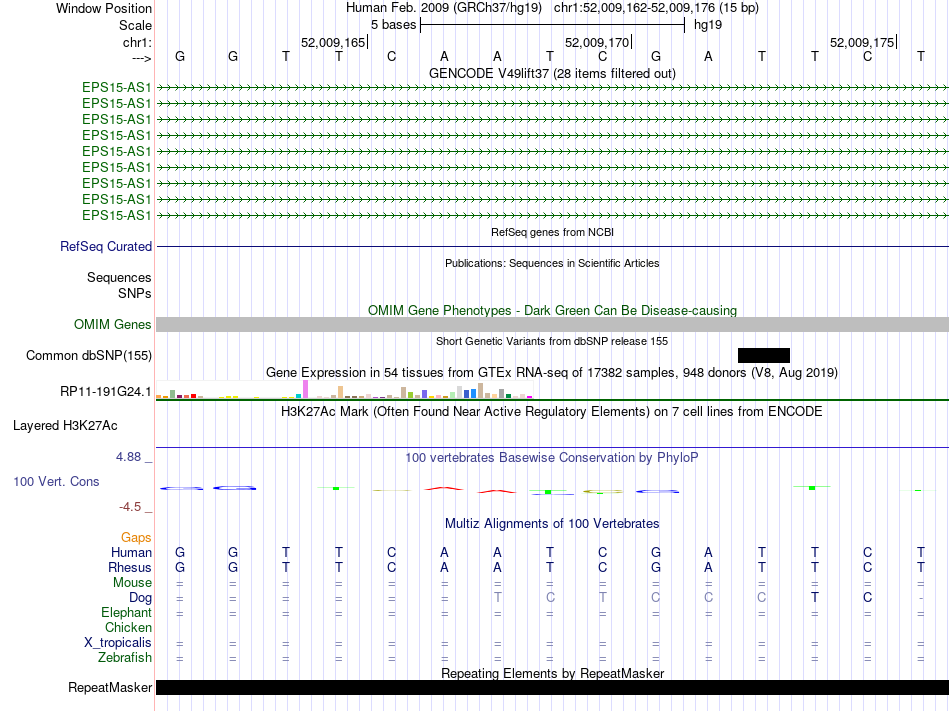Click the Chicken species label
Image resolution: width=950 pixels, height=711 pixels.
(128, 627)
